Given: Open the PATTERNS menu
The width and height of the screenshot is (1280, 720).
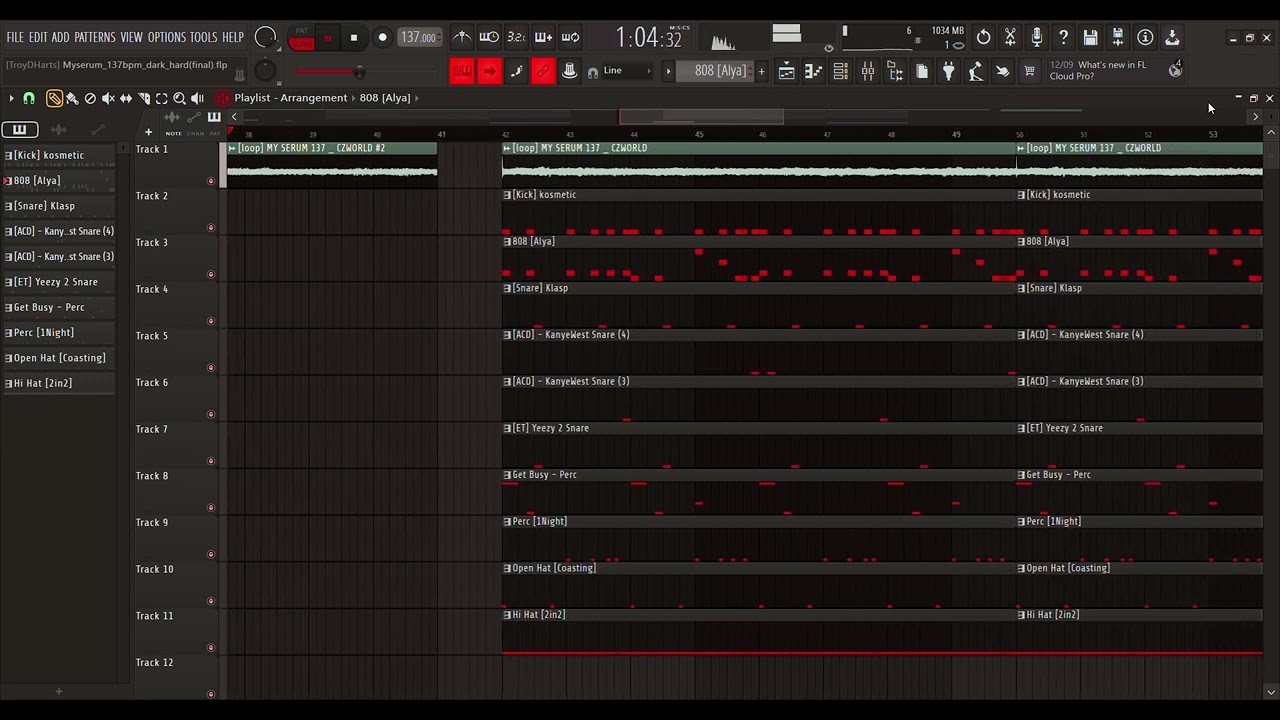Looking at the screenshot, I should click(95, 37).
